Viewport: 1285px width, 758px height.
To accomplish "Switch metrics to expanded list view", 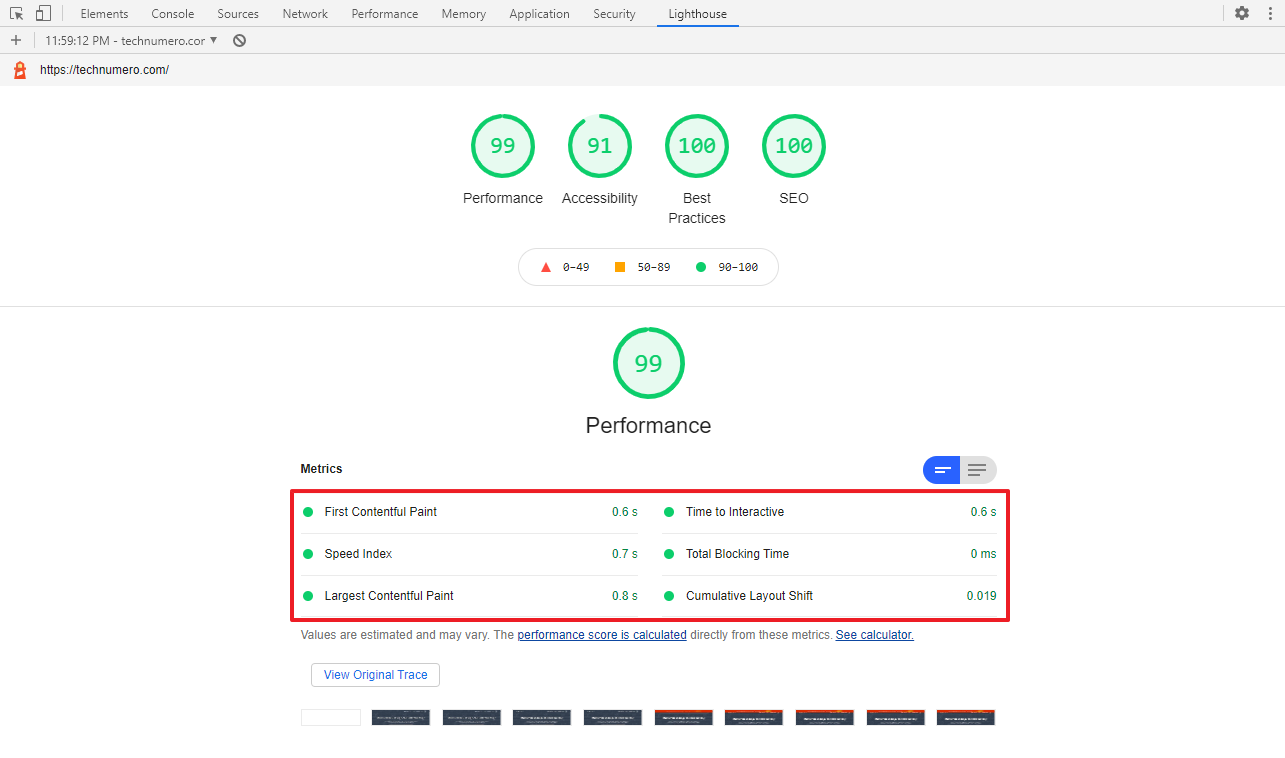I will click(977, 470).
